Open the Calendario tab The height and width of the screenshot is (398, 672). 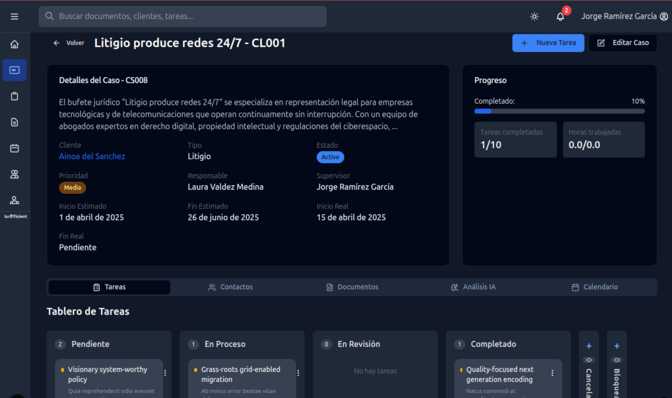pyautogui.click(x=595, y=287)
